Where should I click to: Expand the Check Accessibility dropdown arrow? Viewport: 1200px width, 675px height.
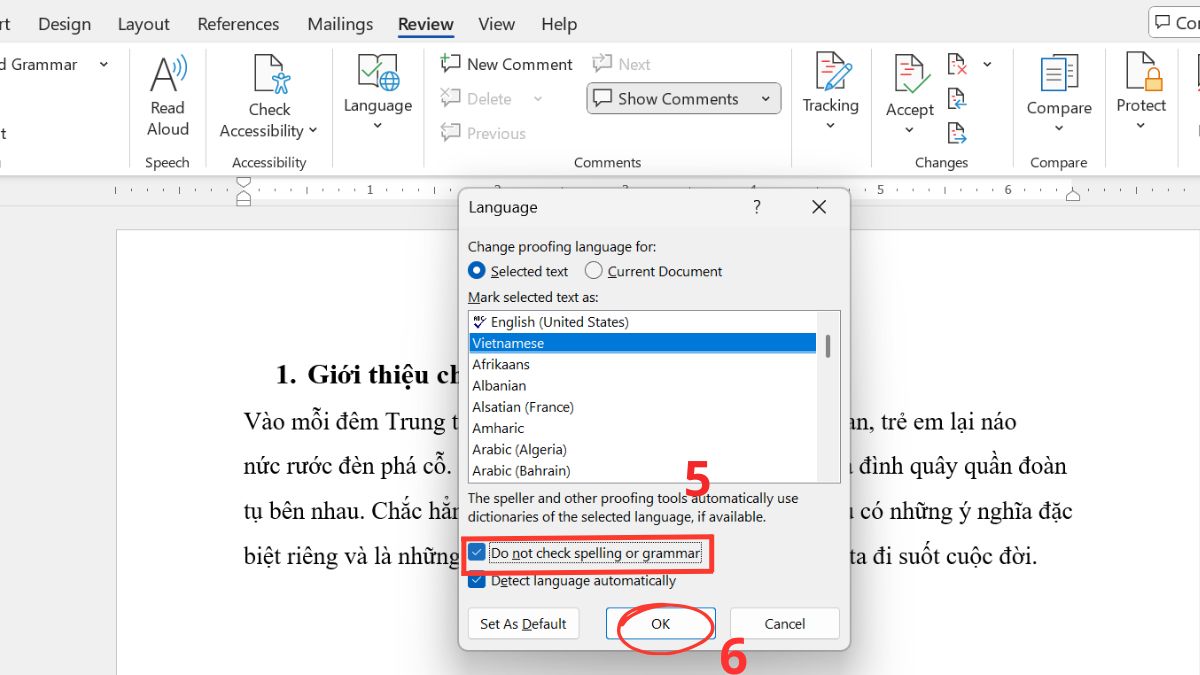coord(313,131)
